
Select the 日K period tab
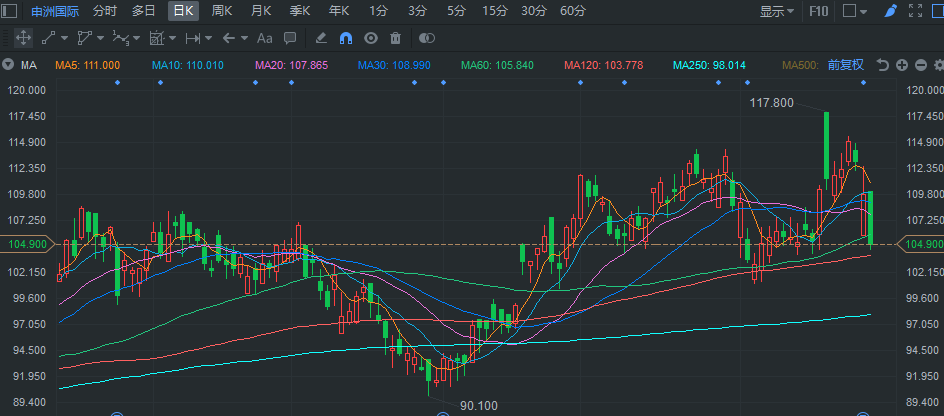pyautogui.click(x=183, y=10)
